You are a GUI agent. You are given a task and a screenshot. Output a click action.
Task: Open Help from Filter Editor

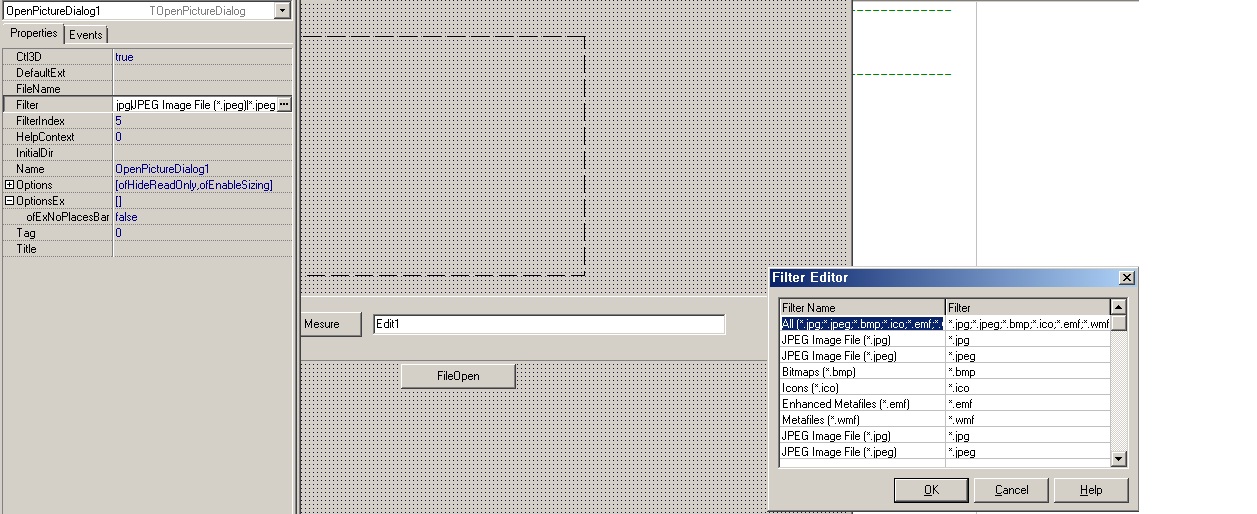1091,490
